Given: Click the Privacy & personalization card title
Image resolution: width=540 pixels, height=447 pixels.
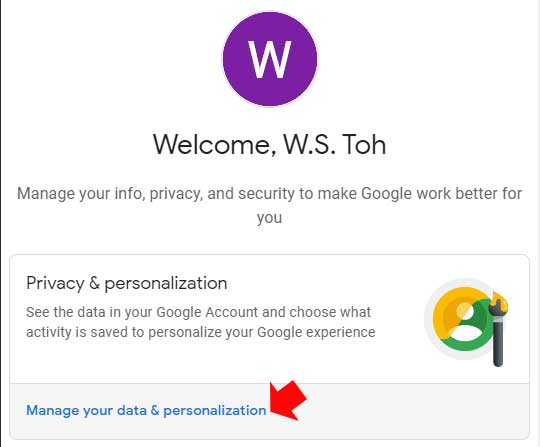Looking at the screenshot, I should pyautogui.click(x=126, y=283).
